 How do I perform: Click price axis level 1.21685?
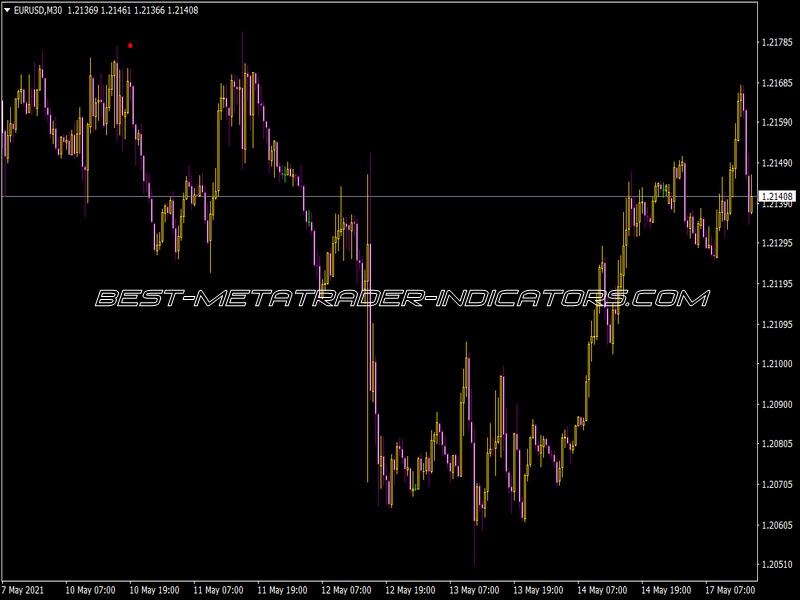(x=777, y=83)
